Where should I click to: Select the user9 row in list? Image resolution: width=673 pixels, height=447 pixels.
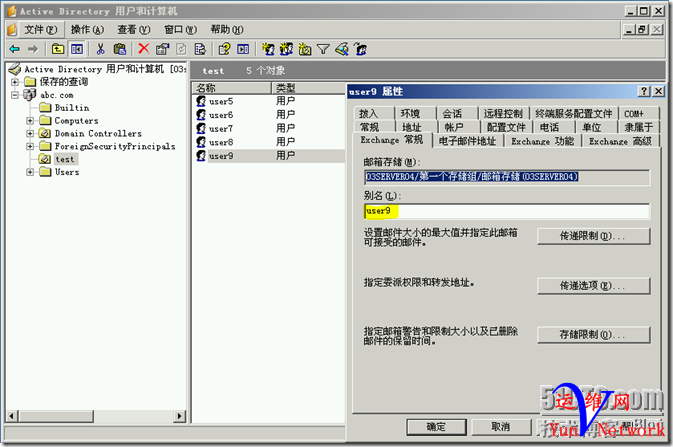pyautogui.click(x=269, y=156)
